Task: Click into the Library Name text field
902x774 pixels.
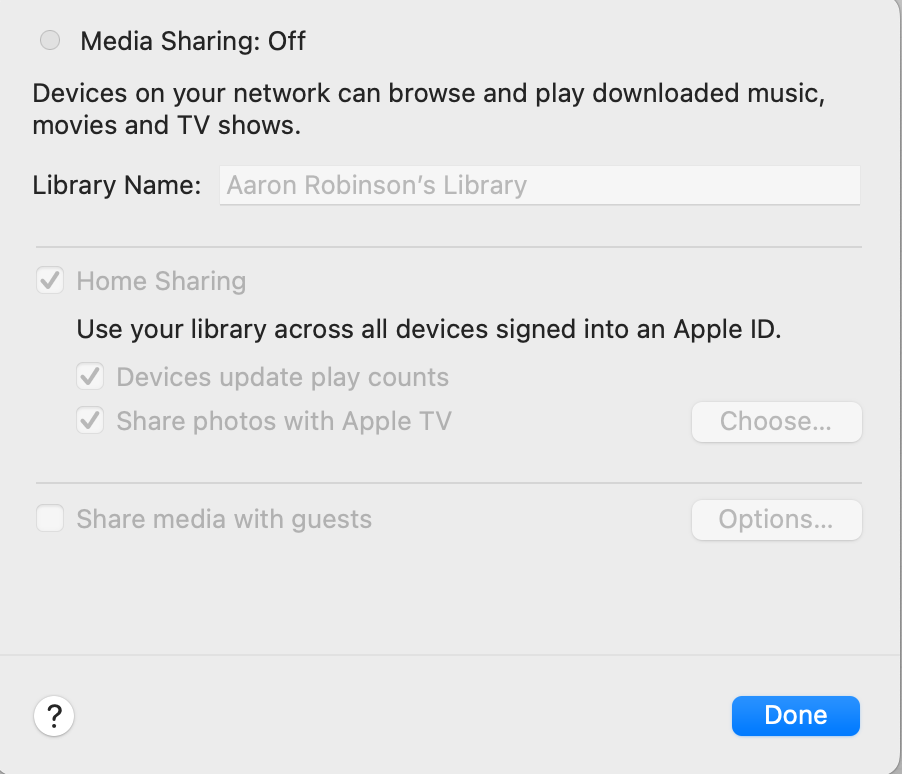Action: (539, 185)
